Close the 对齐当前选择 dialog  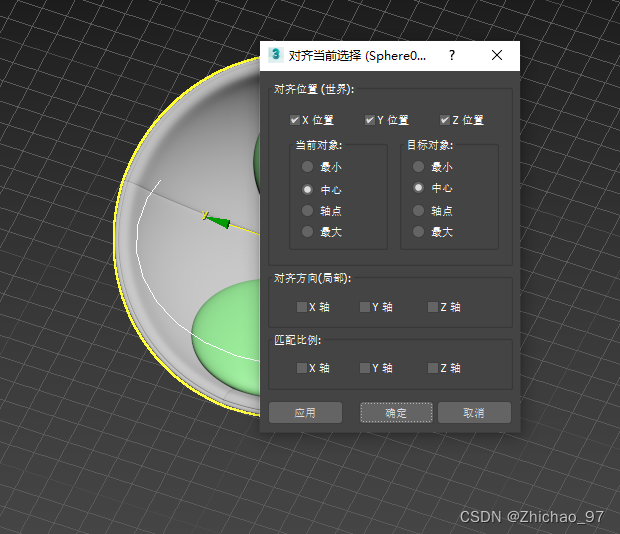pyautogui.click(x=497, y=55)
